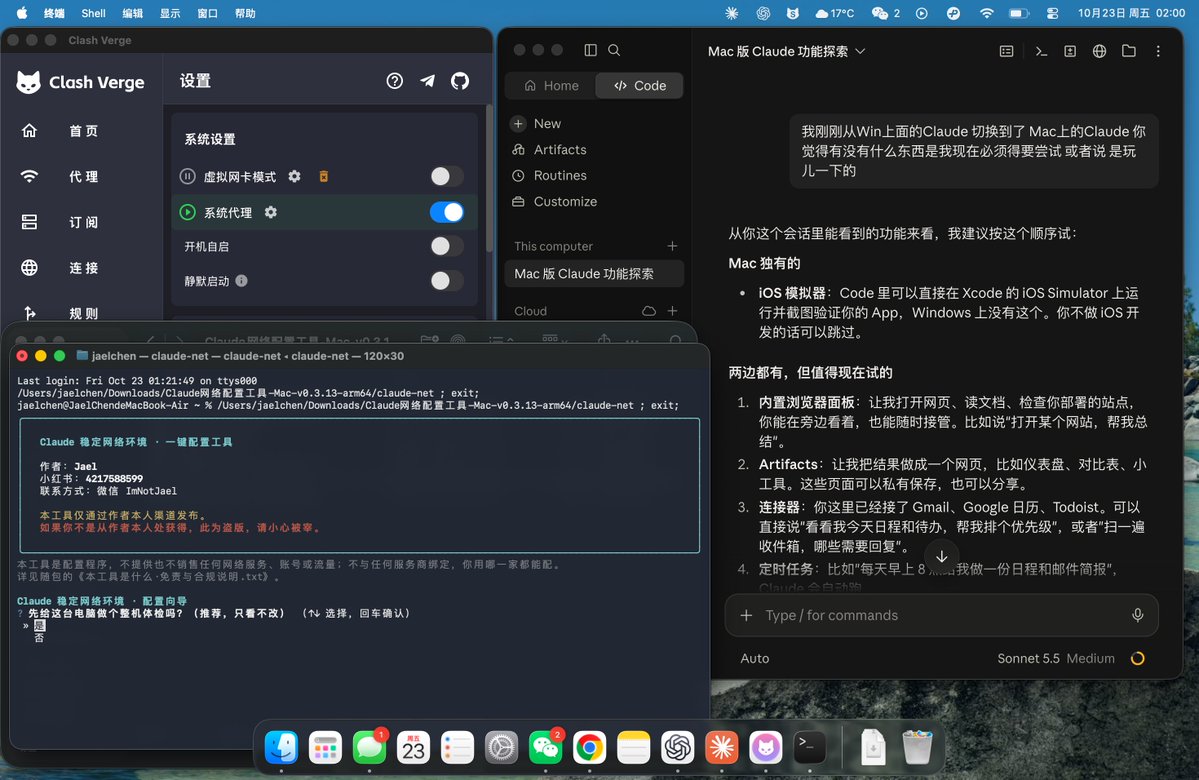This screenshot has height=780, width=1199.
Task: Add a new session under This computer
Action: pyautogui.click(x=672, y=246)
